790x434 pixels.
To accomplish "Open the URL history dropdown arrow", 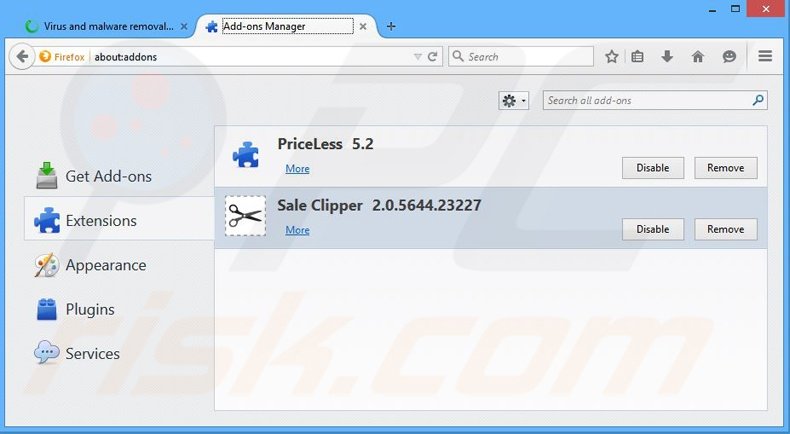I will pos(418,57).
